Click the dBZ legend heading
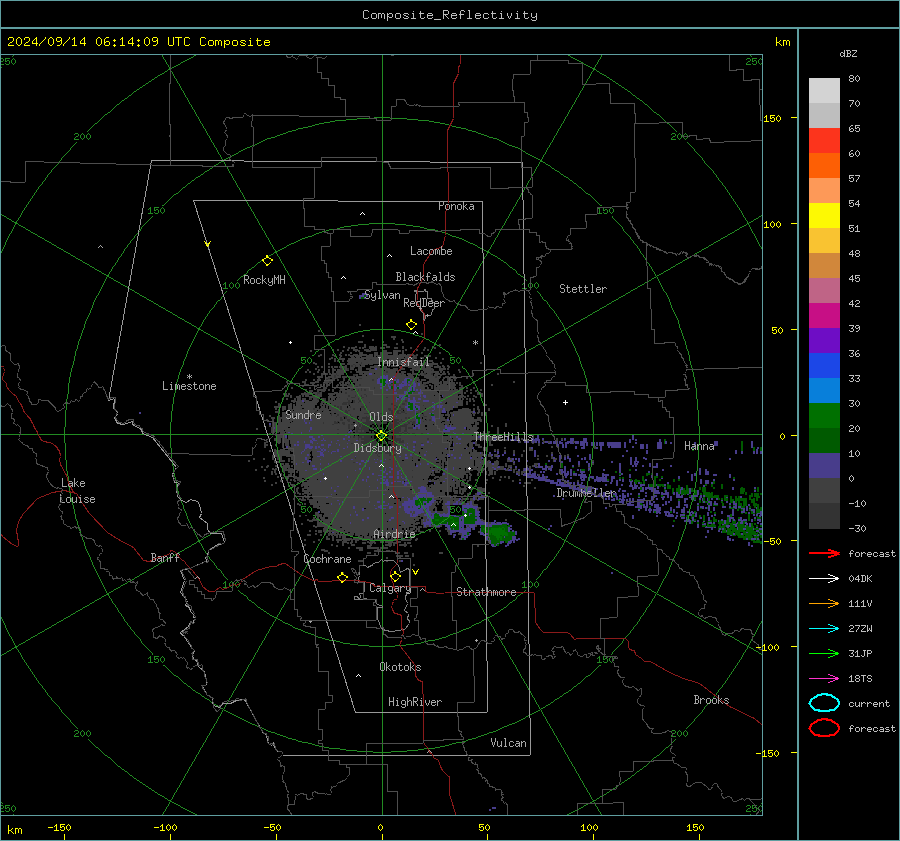 (848, 54)
